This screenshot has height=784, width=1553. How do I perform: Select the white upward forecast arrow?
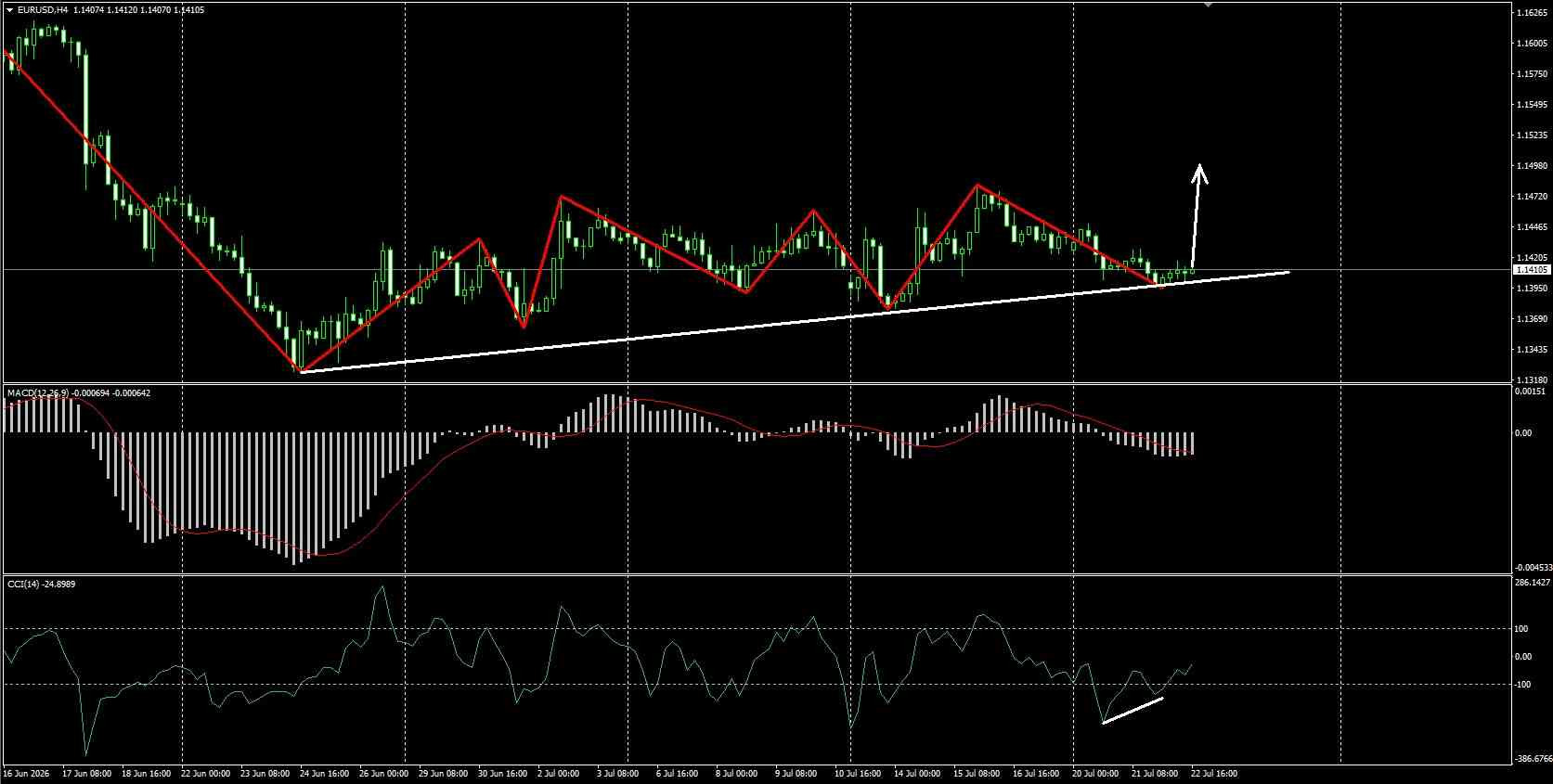click(x=1197, y=216)
